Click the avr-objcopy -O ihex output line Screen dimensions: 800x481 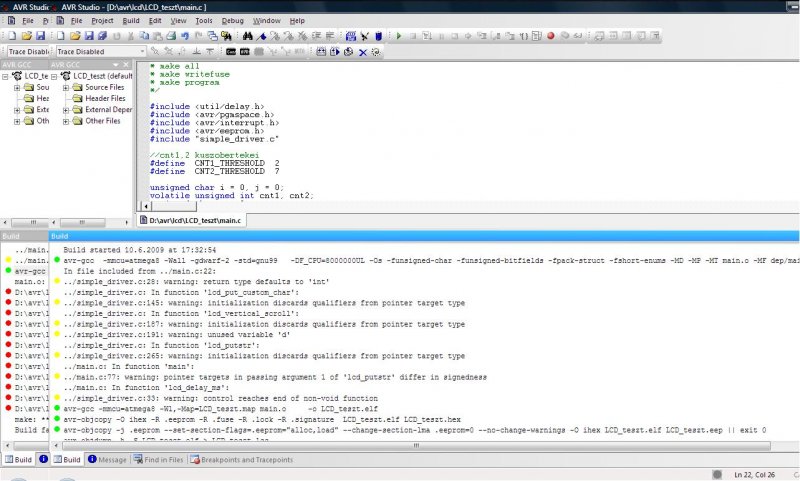[x=262, y=419]
